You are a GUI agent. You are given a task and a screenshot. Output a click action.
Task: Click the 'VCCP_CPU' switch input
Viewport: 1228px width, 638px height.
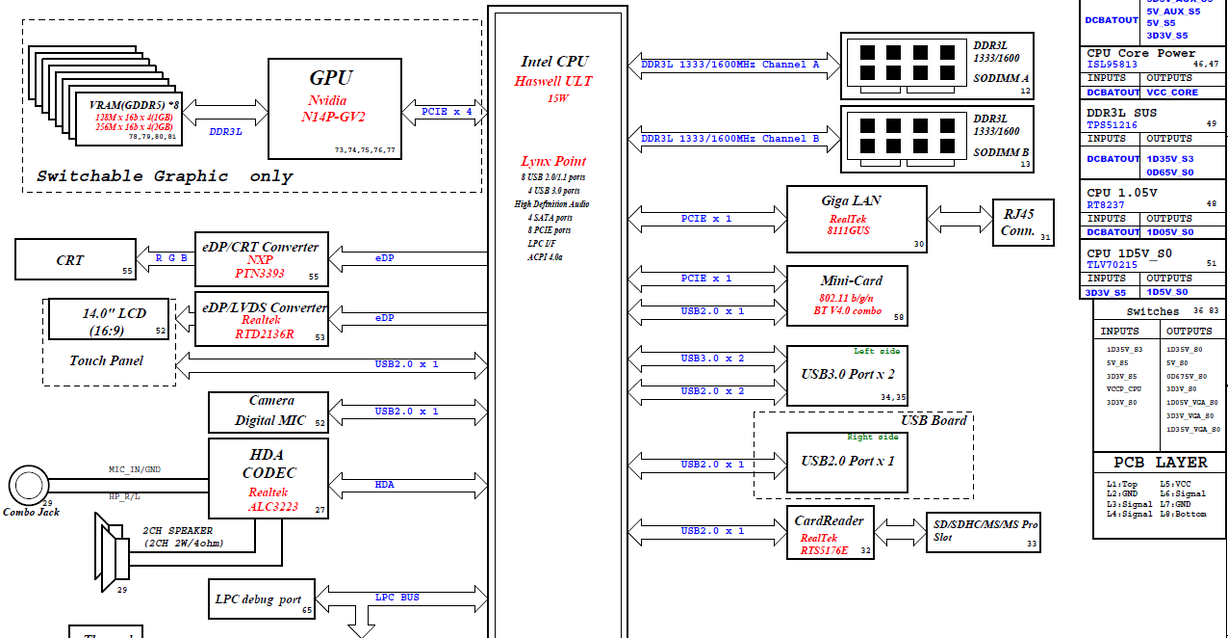(x=1124, y=389)
